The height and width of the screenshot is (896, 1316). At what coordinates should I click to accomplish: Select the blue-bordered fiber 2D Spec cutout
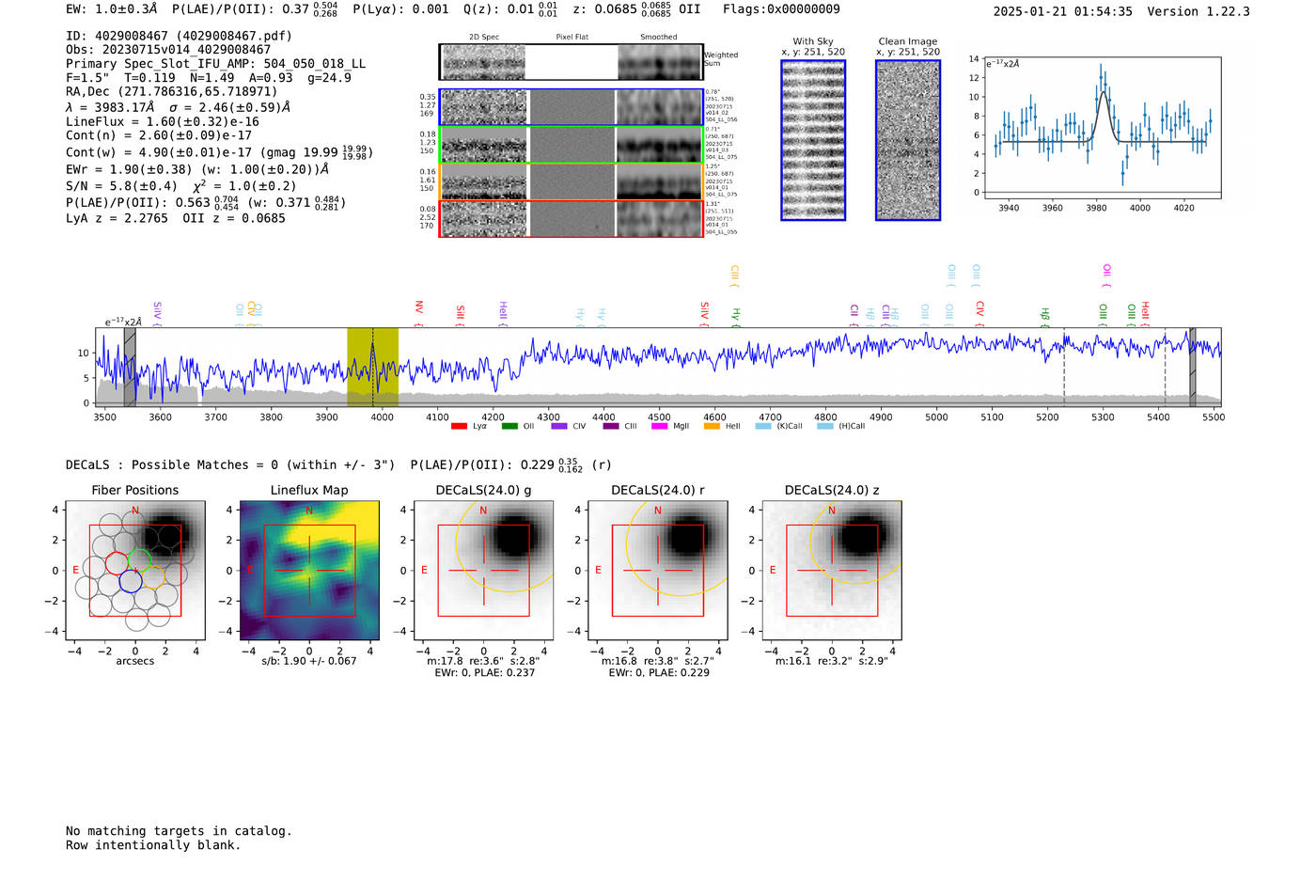click(x=484, y=107)
